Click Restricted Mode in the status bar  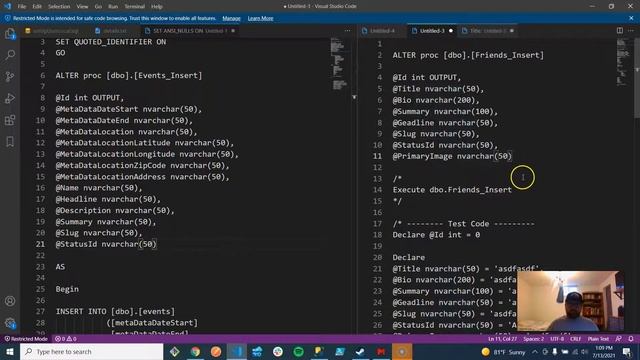(26, 339)
